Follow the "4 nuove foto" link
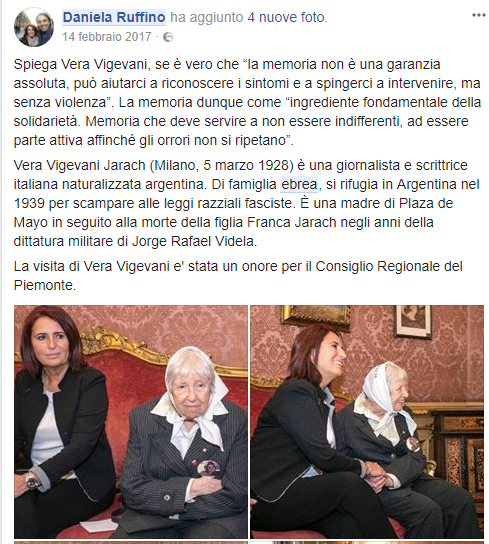 [286, 17]
